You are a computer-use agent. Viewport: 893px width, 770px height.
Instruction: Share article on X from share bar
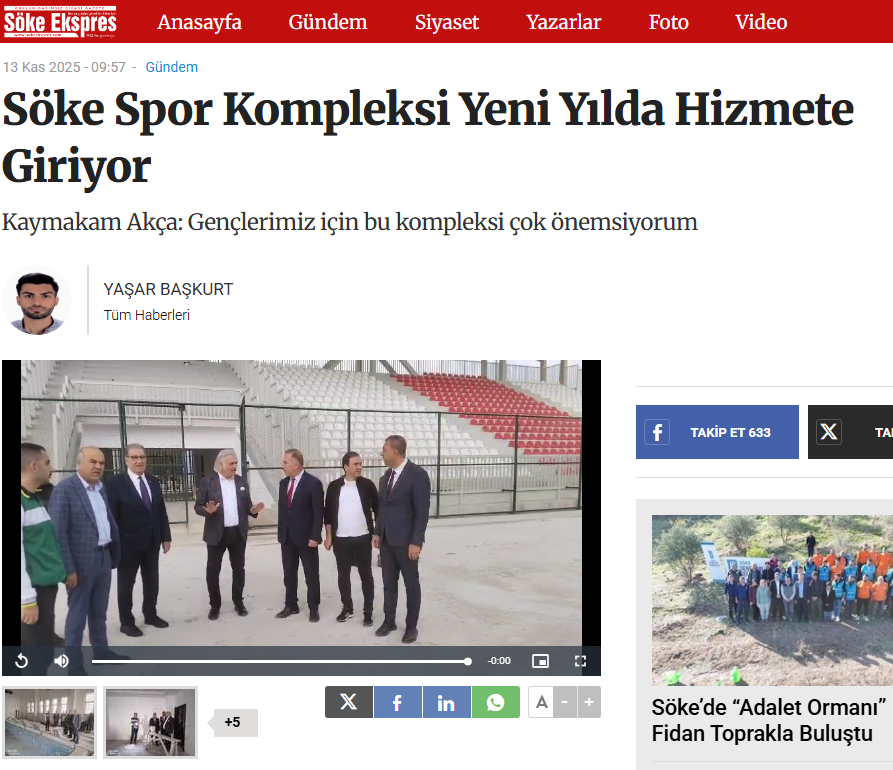[x=349, y=702]
